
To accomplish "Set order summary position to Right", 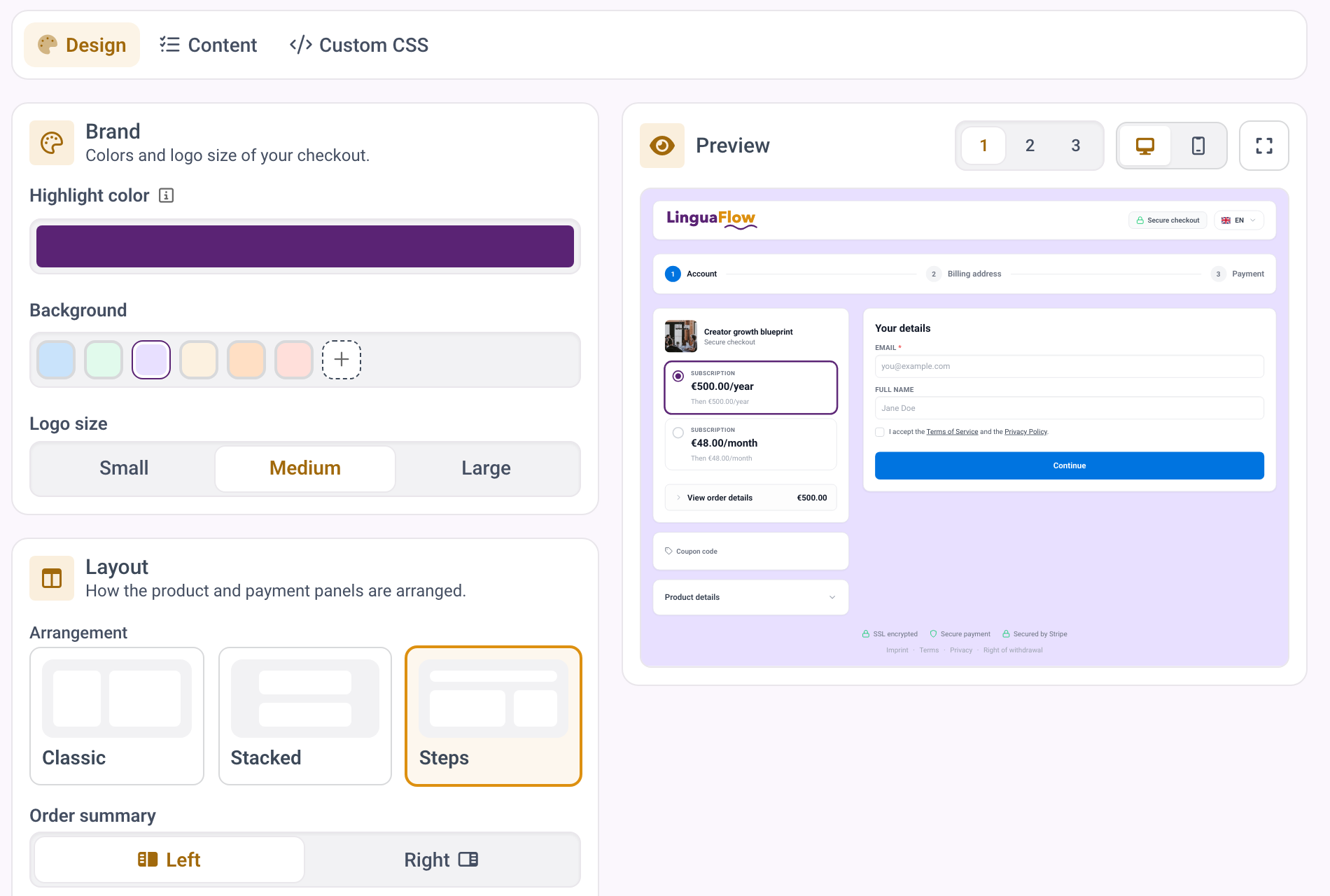I will click(x=441, y=860).
